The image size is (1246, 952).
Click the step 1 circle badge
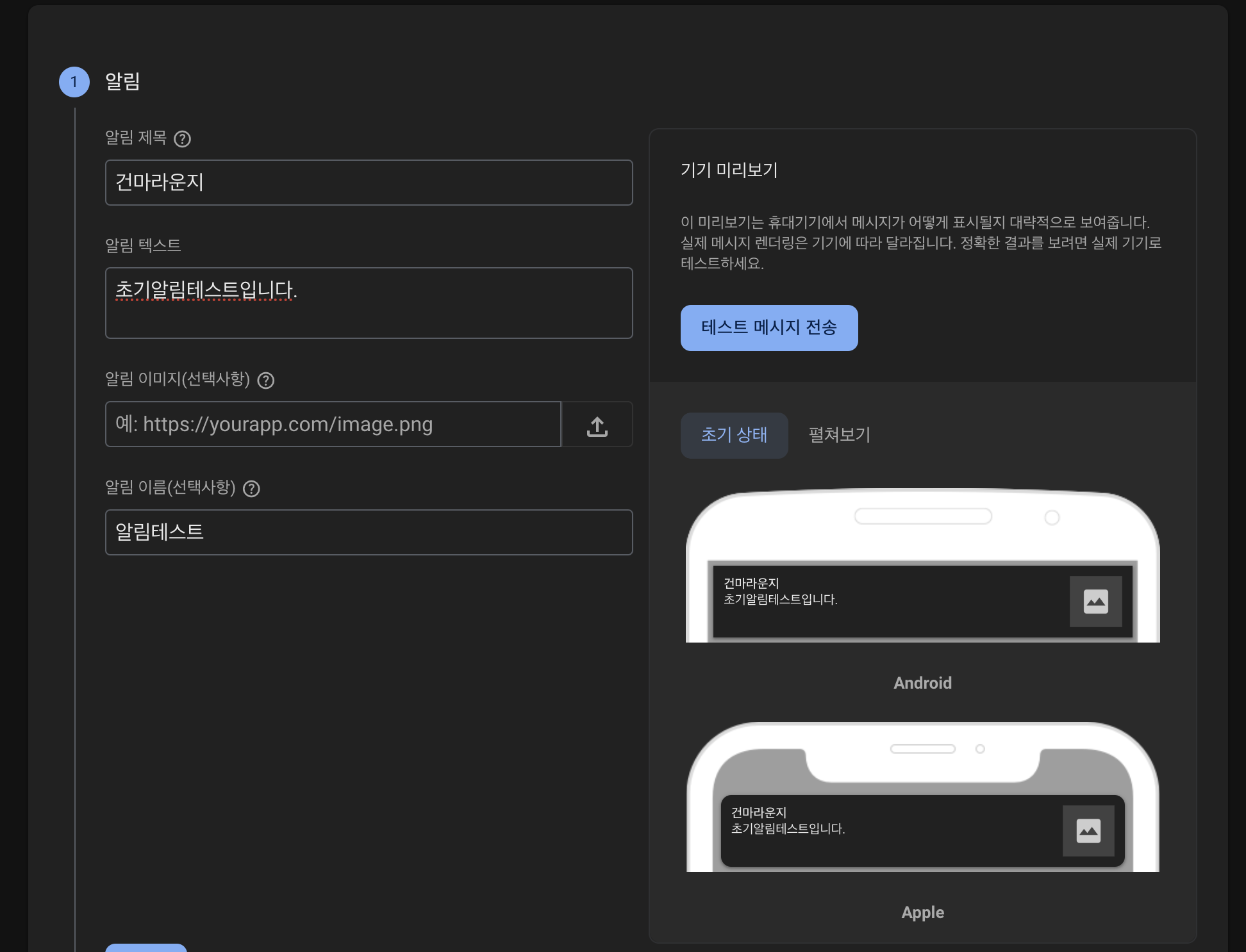tap(74, 82)
